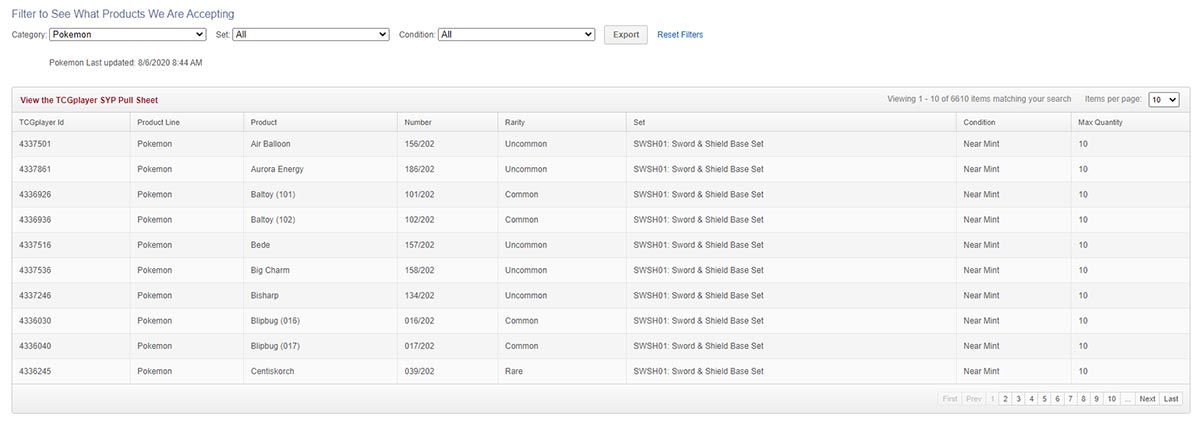Click card number 039/202

tap(419, 371)
